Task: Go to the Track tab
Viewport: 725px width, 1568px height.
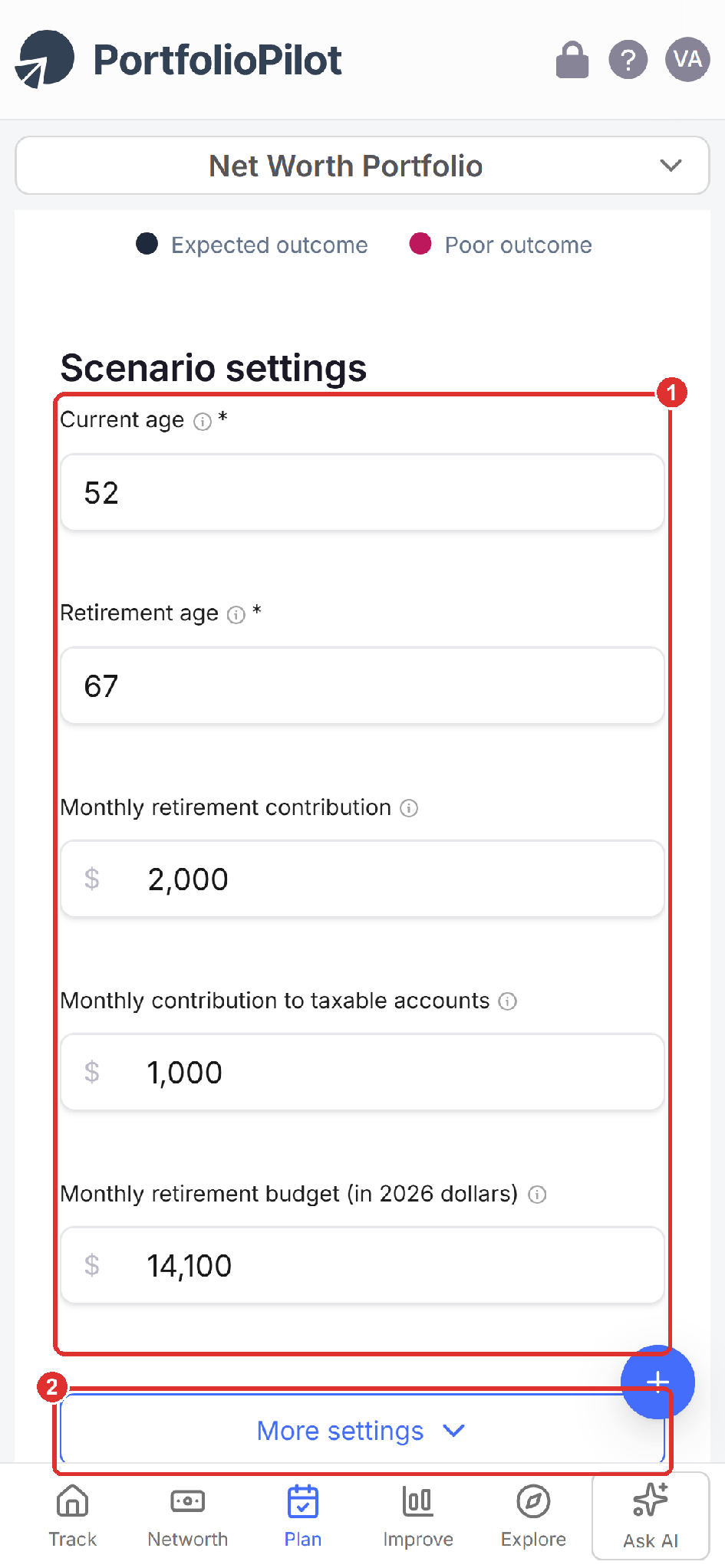Action: tap(73, 1516)
